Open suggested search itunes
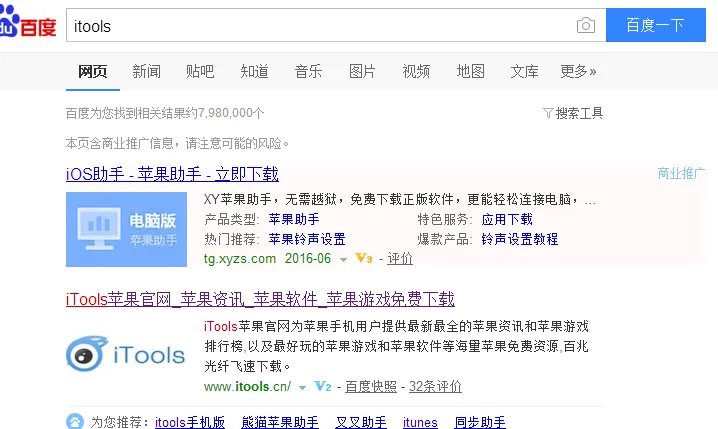This screenshot has height=429, width=718. tap(420, 422)
